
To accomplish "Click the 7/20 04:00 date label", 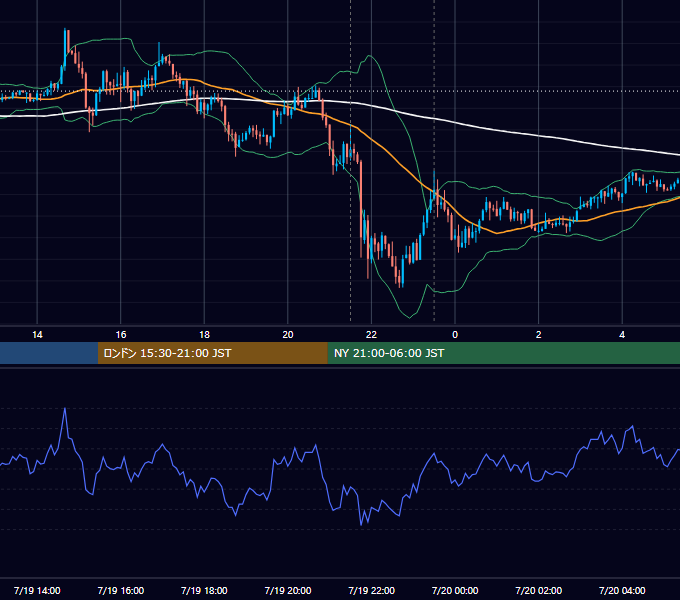I will [x=622, y=590].
